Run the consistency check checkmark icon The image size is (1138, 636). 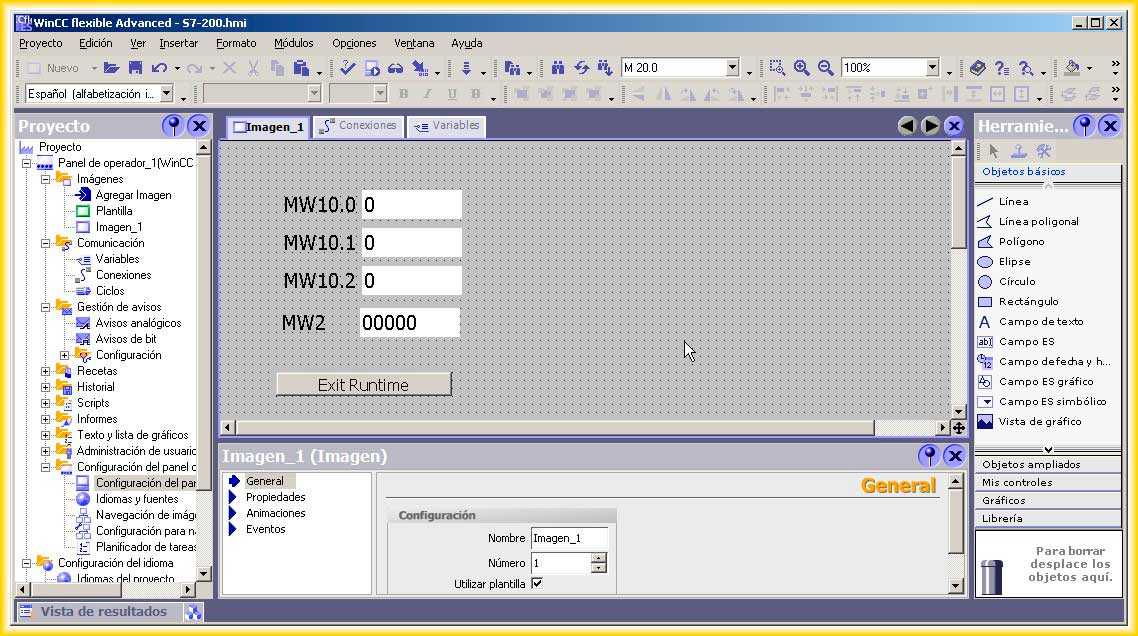[x=347, y=68]
